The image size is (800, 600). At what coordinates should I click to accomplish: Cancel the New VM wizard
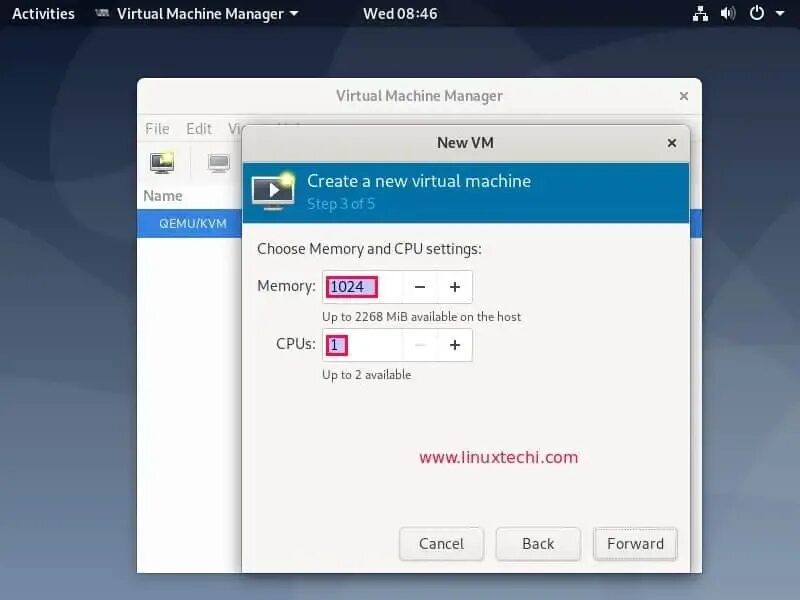[441, 544]
